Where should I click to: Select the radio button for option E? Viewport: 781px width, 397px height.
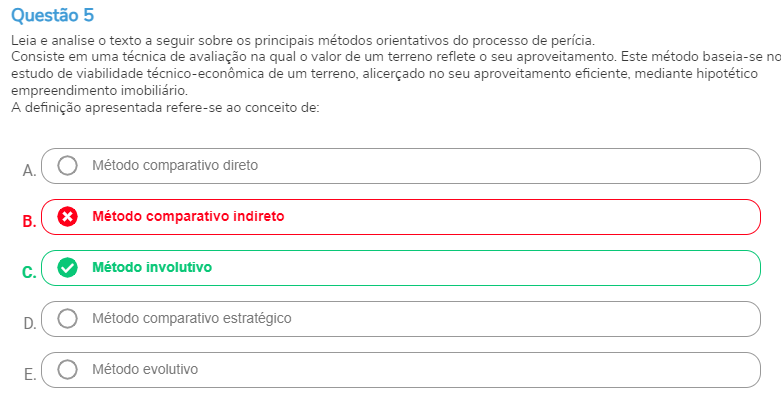pyautogui.click(x=67, y=370)
